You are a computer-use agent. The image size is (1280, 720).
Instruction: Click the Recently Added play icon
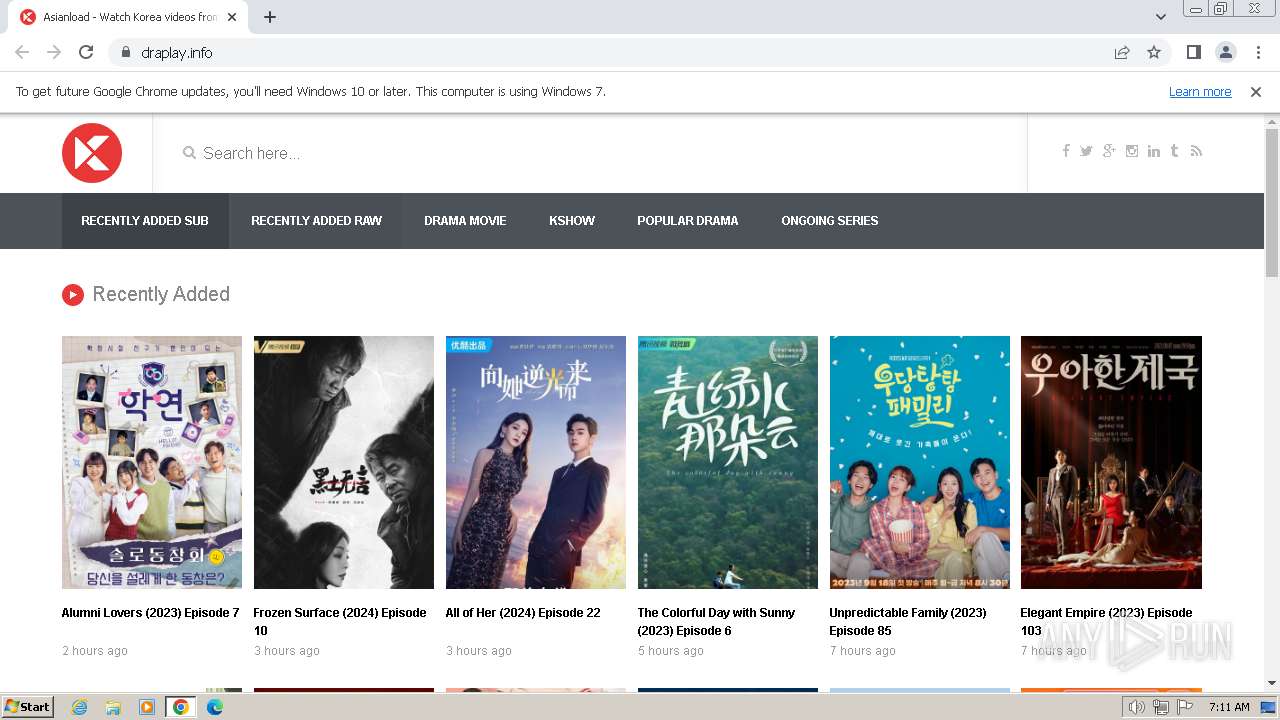(x=72, y=294)
